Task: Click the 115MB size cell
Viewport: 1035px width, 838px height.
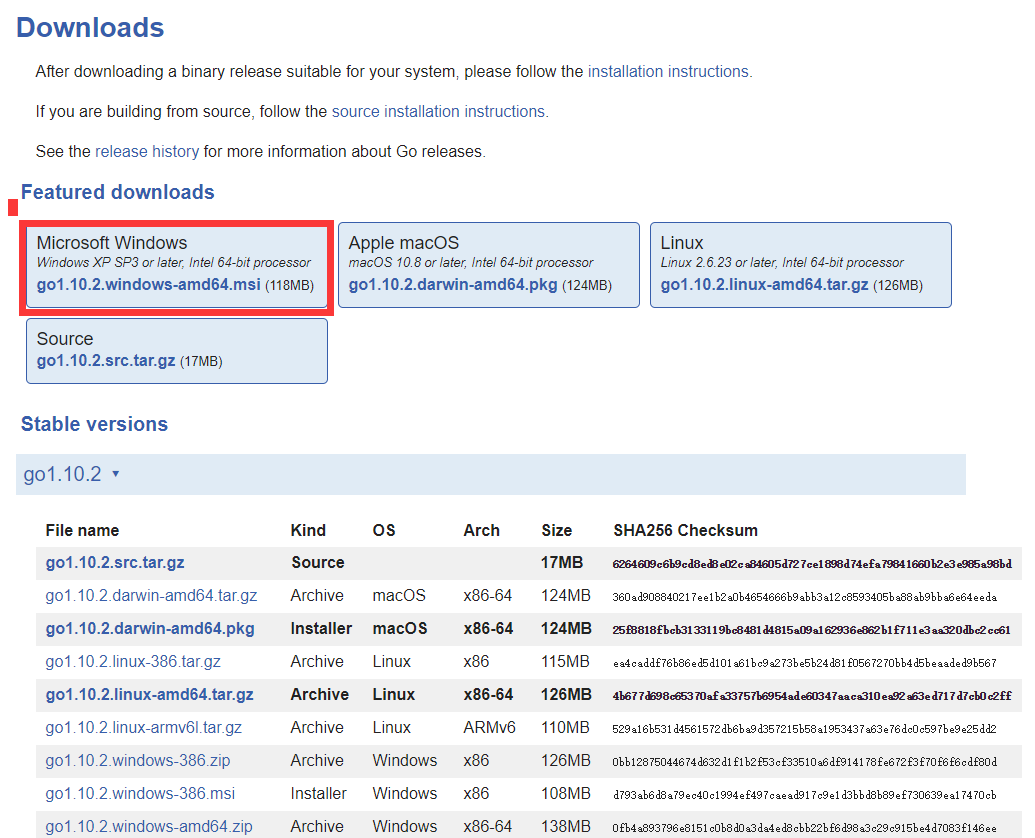Action: coord(565,662)
